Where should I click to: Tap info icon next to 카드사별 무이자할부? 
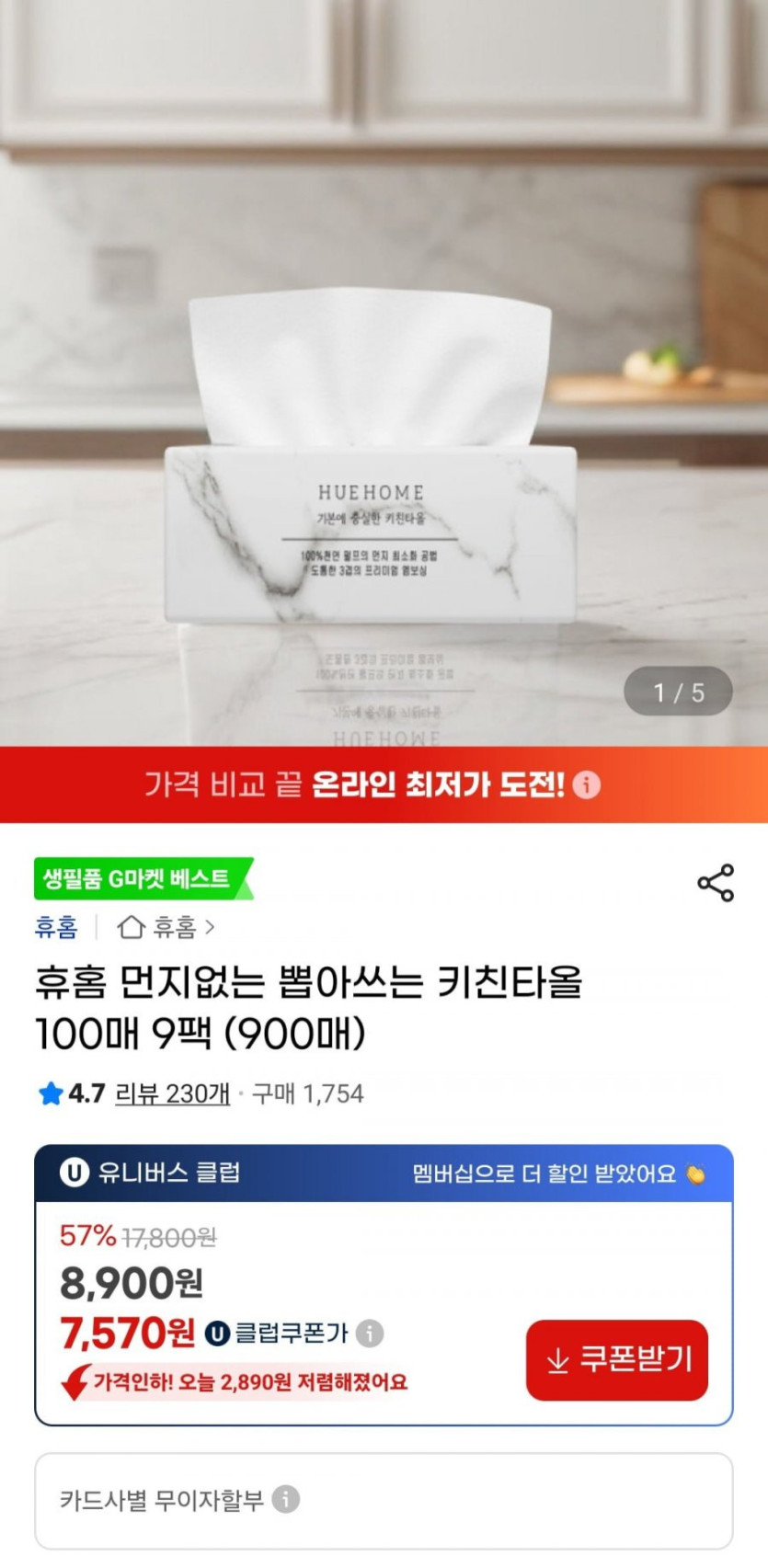(x=286, y=1500)
